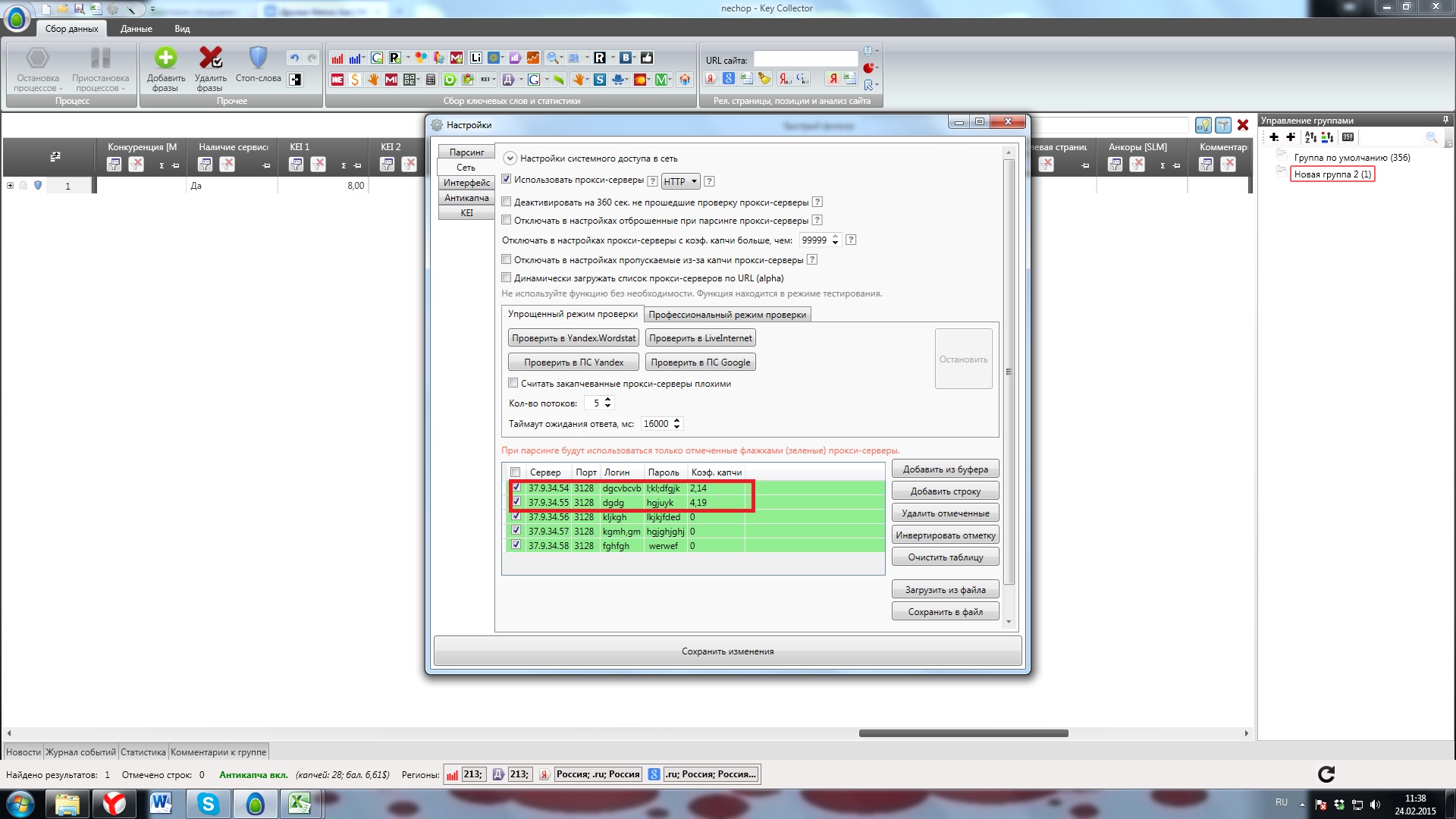
Task: Open dropdown arrow beside green M icon
Action: tap(670, 80)
